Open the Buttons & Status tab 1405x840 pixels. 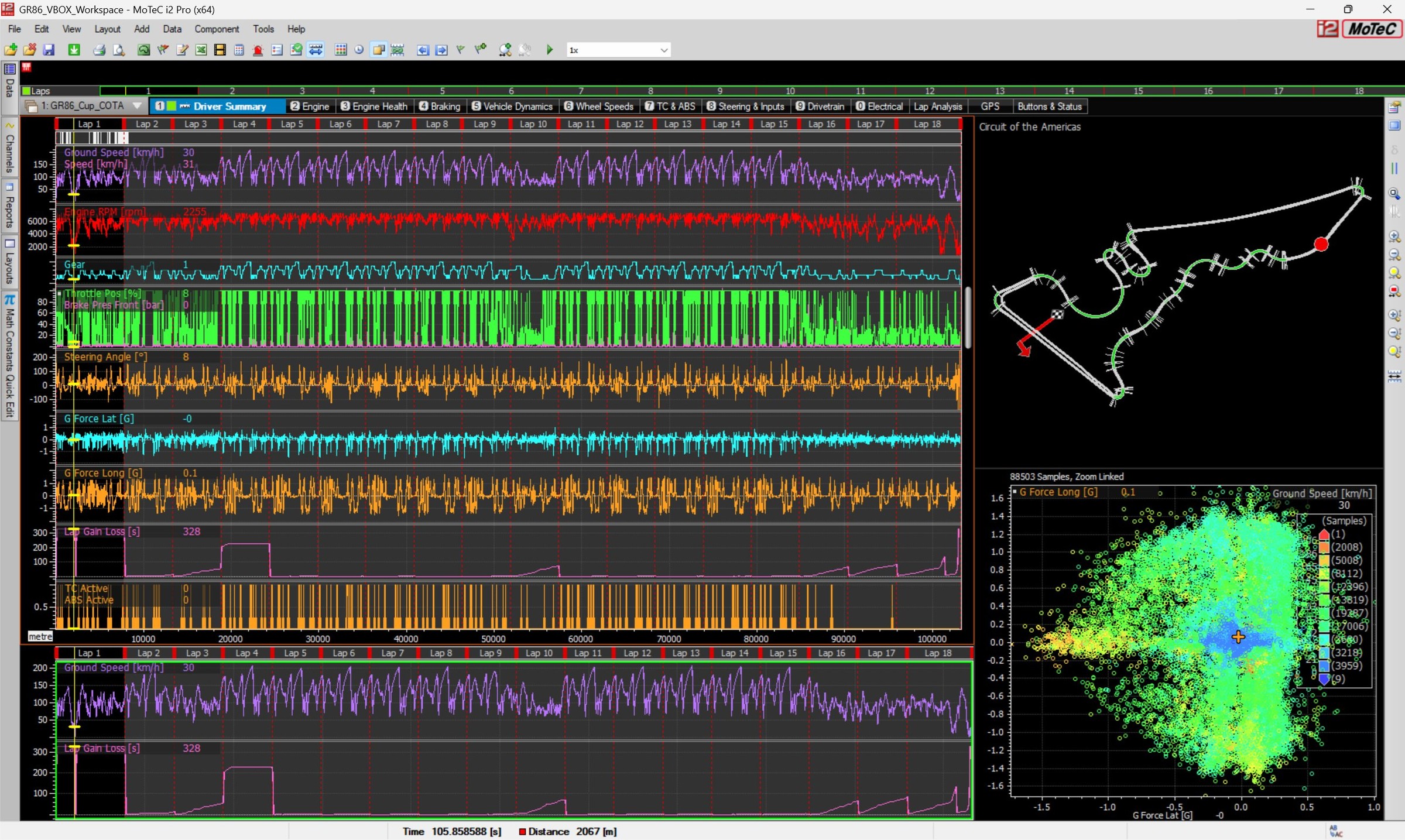[x=1050, y=106]
